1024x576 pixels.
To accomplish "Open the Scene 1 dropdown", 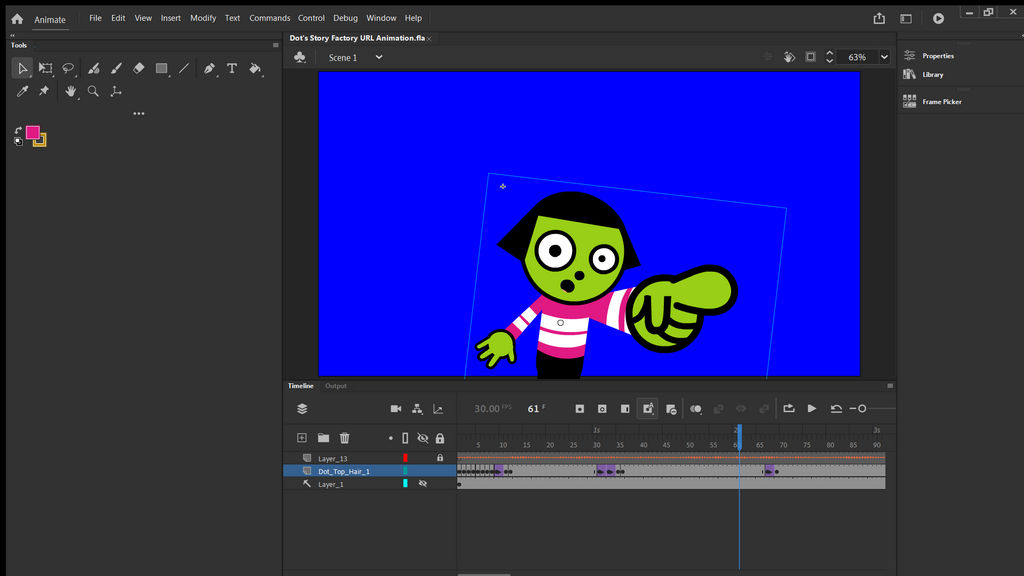I will pos(378,57).
